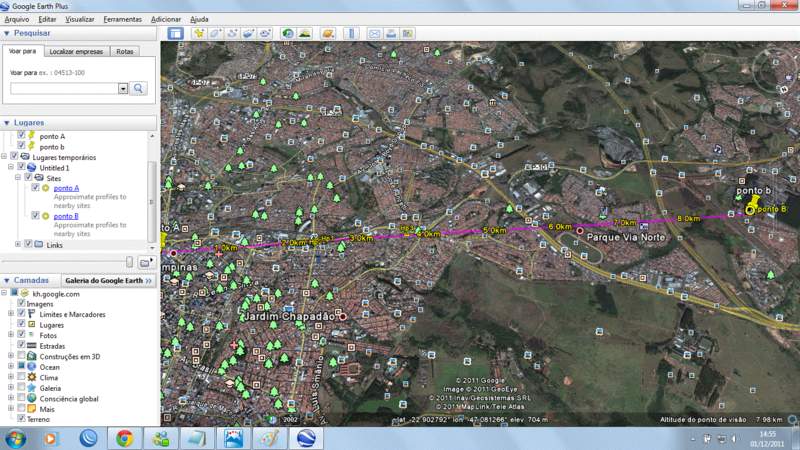
Task: Click the Voar para search input field
Action: coord(65,89)
